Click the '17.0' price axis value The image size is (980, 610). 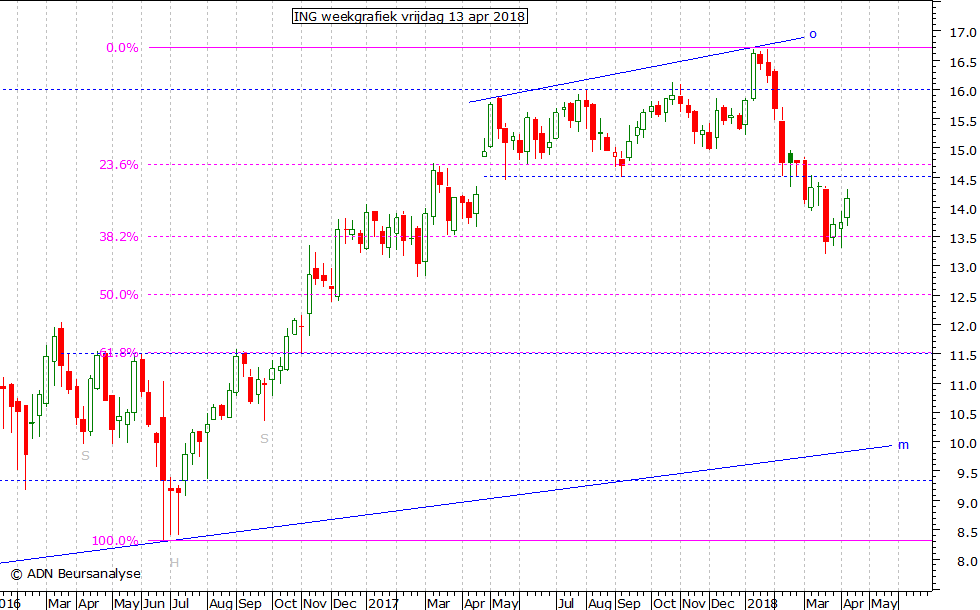[x=963, y=32]
